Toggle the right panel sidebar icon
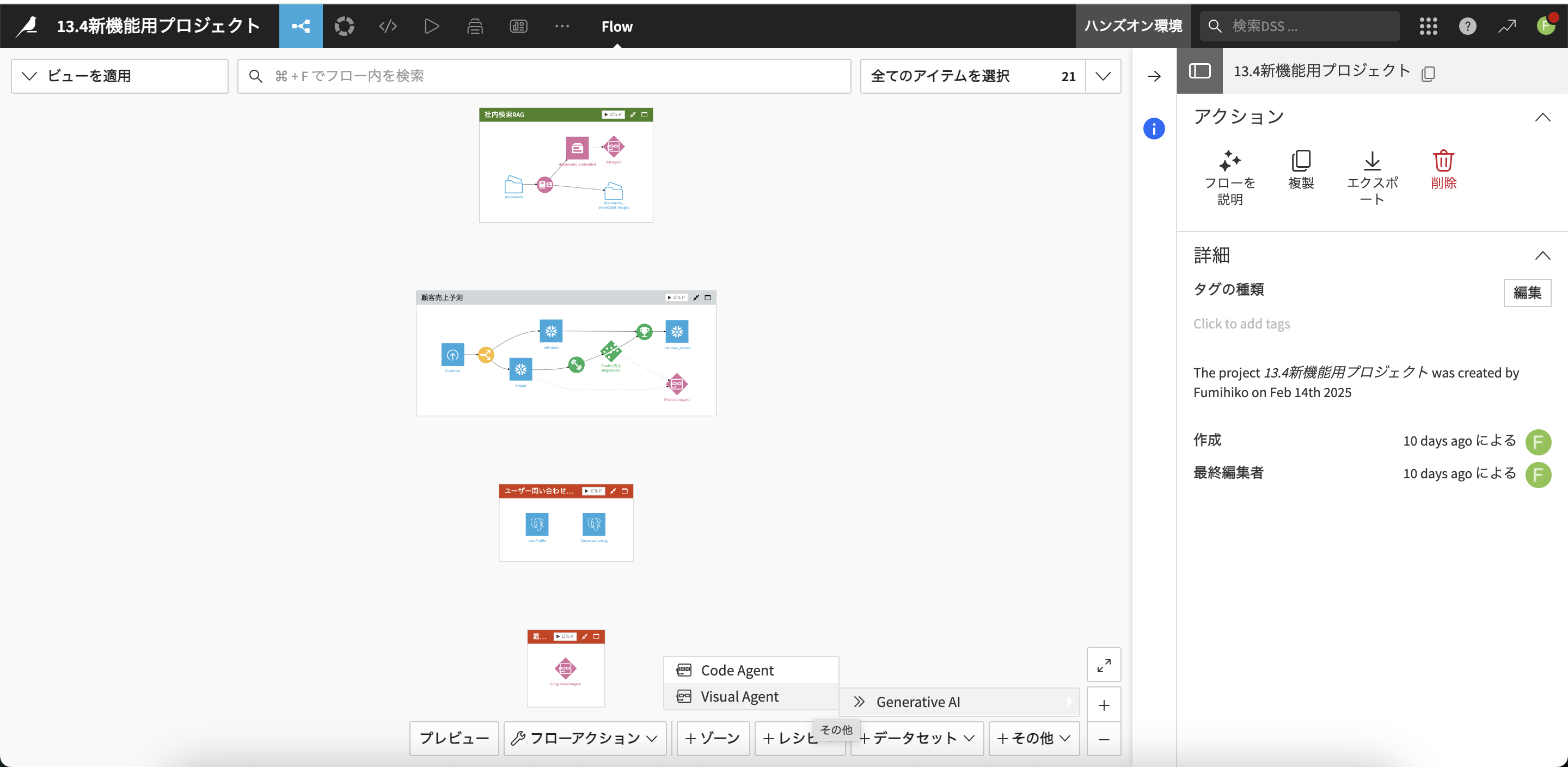Viewport: 1568px width, 767px height. click(x=1199, y=71)
